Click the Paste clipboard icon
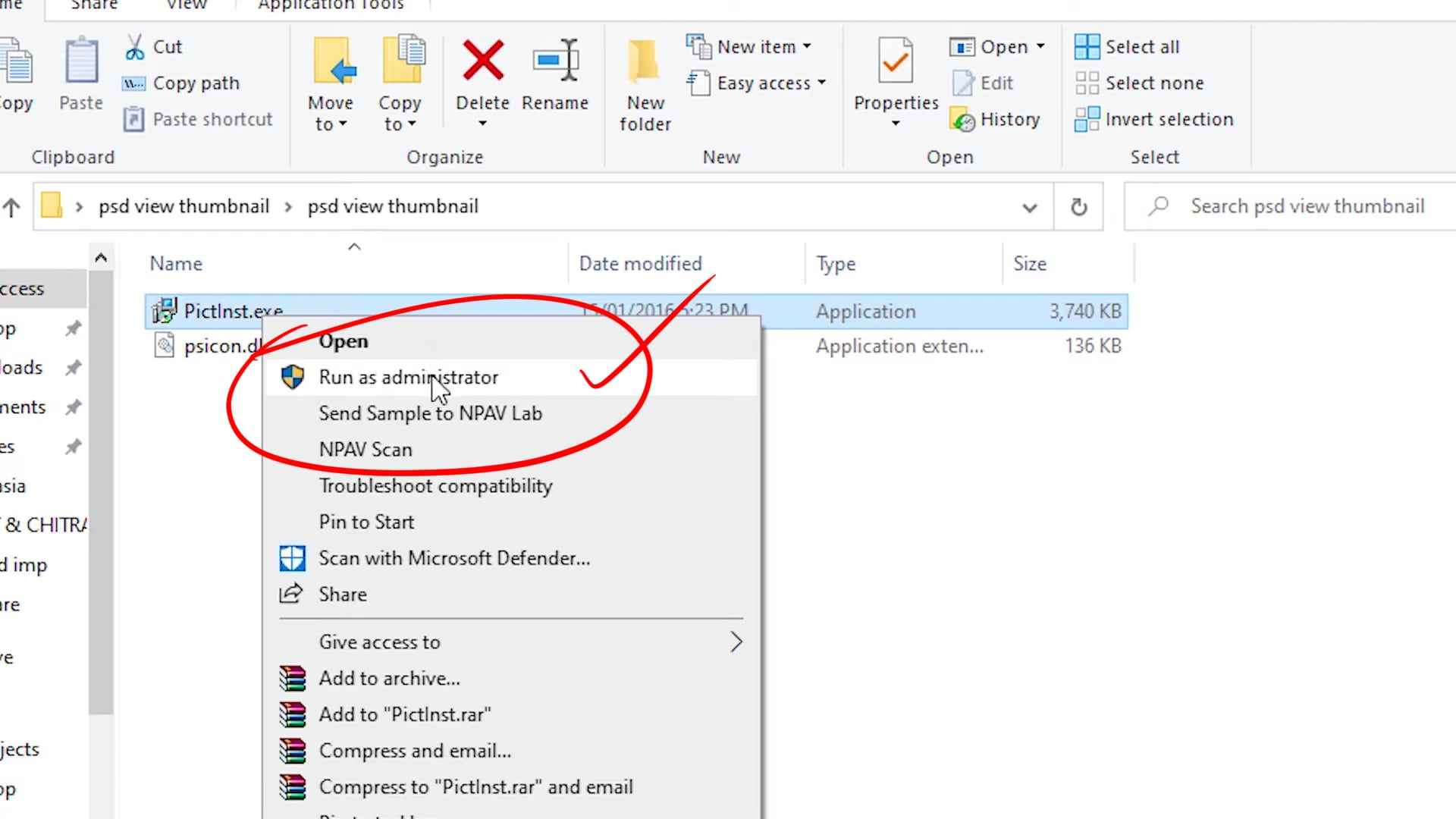Image resolution: width=1456 pixels, height=819 pixels. pyautogui.click(x=81, y=60)
